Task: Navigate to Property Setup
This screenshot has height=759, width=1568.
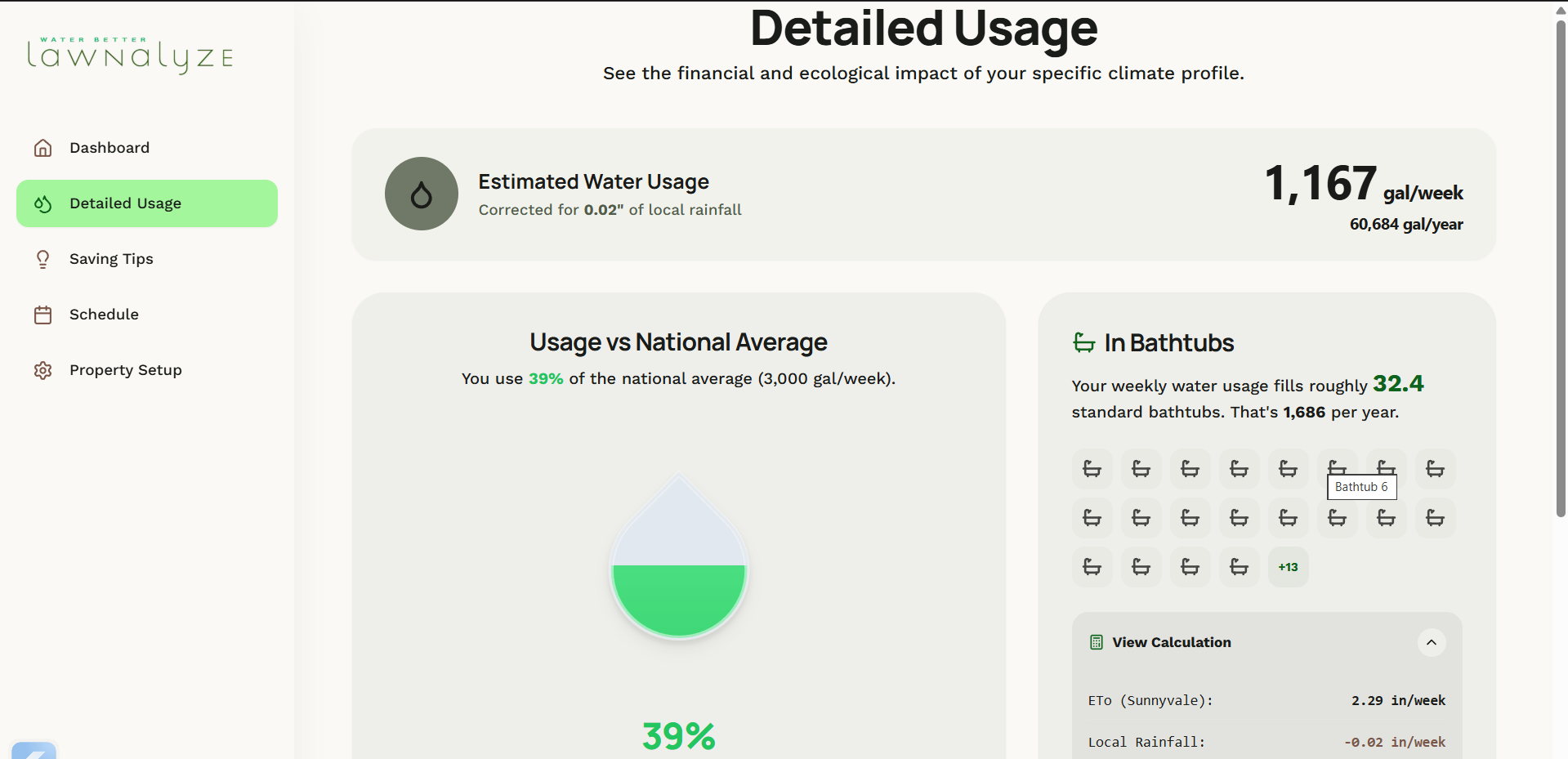Action: pos(147,370)
